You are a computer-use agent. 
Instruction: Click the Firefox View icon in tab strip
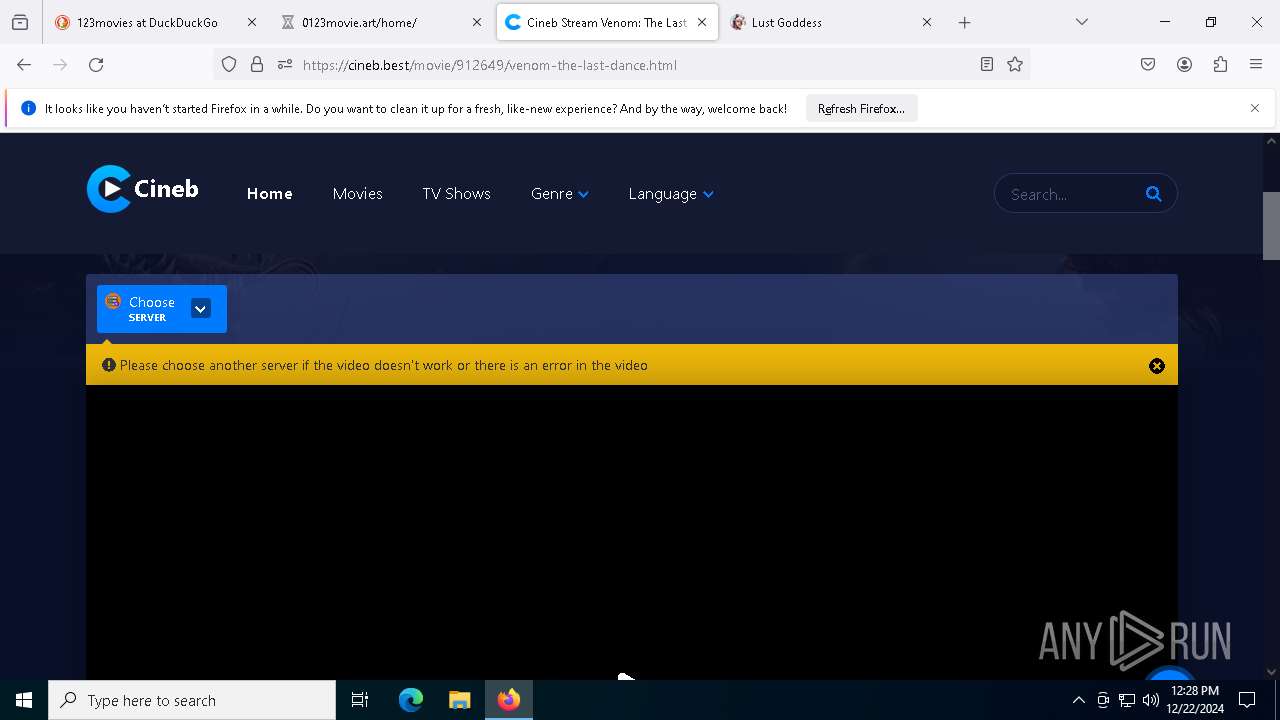coord(20,22)
